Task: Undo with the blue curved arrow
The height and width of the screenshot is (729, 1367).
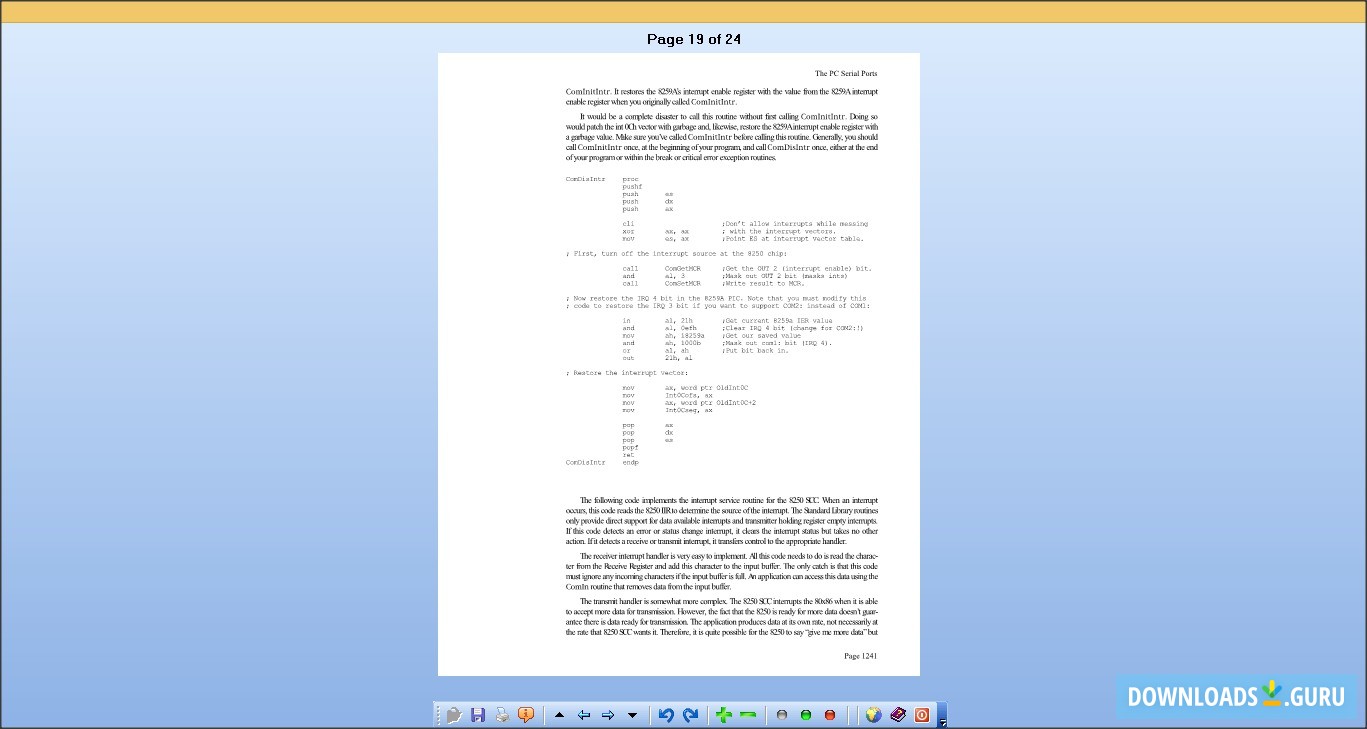Action: (667, 714)
